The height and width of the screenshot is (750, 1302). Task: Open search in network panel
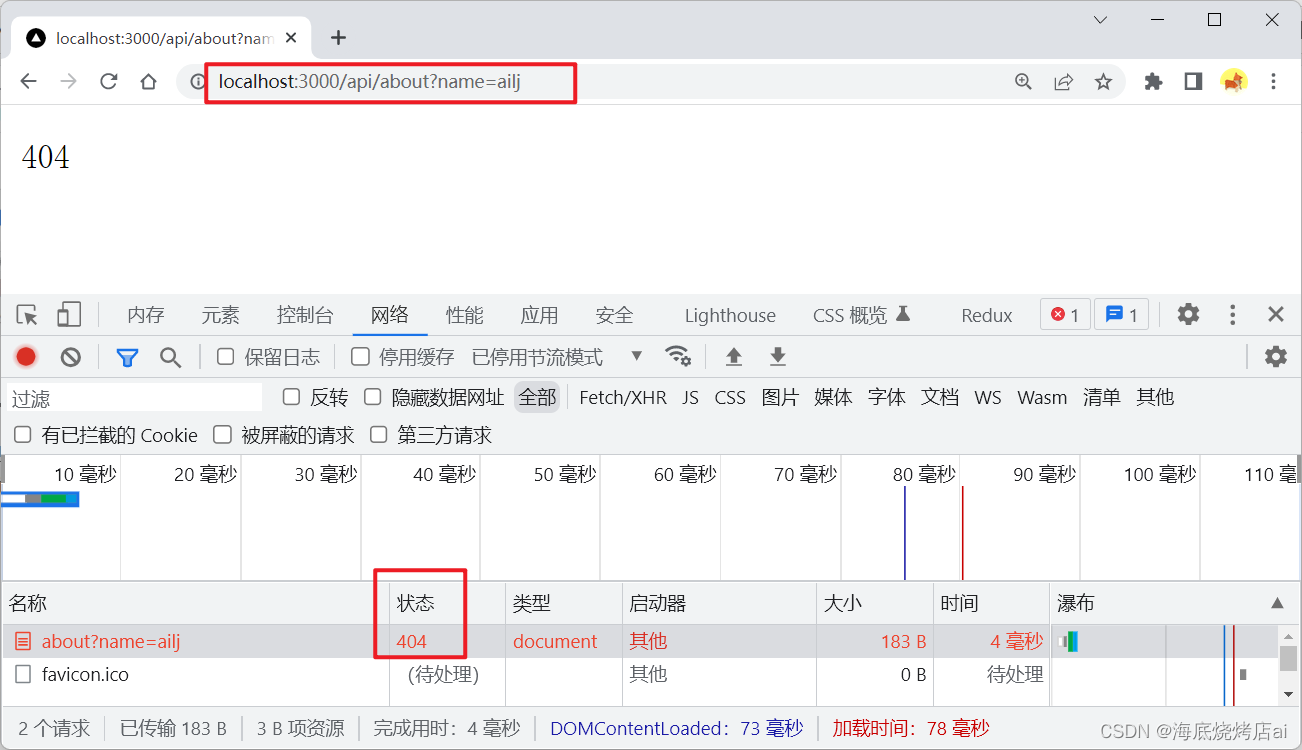pyautogui.click(x=171, y=357)
